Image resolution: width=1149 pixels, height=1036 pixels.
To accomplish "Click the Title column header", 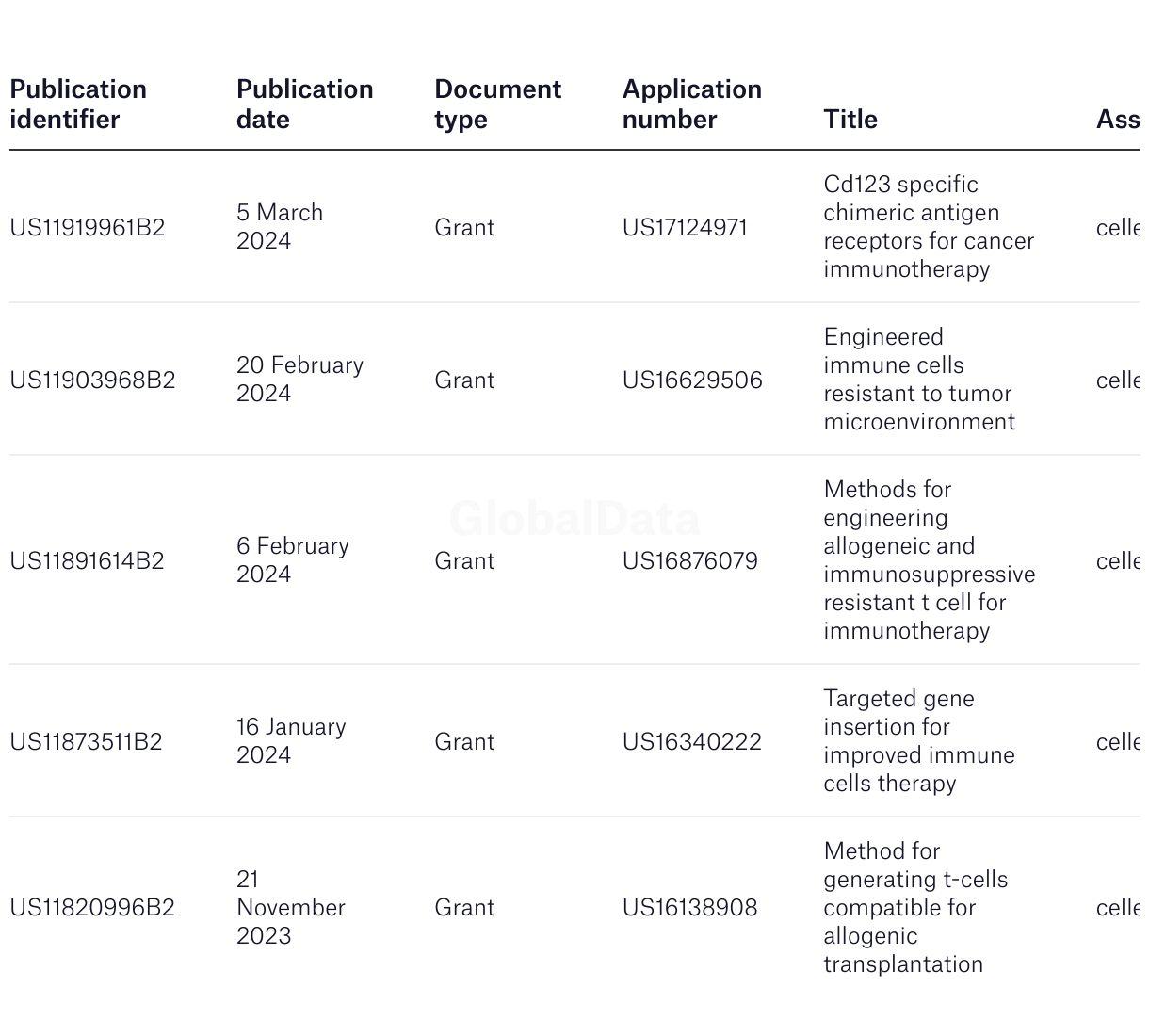I will tap(850, 120).
